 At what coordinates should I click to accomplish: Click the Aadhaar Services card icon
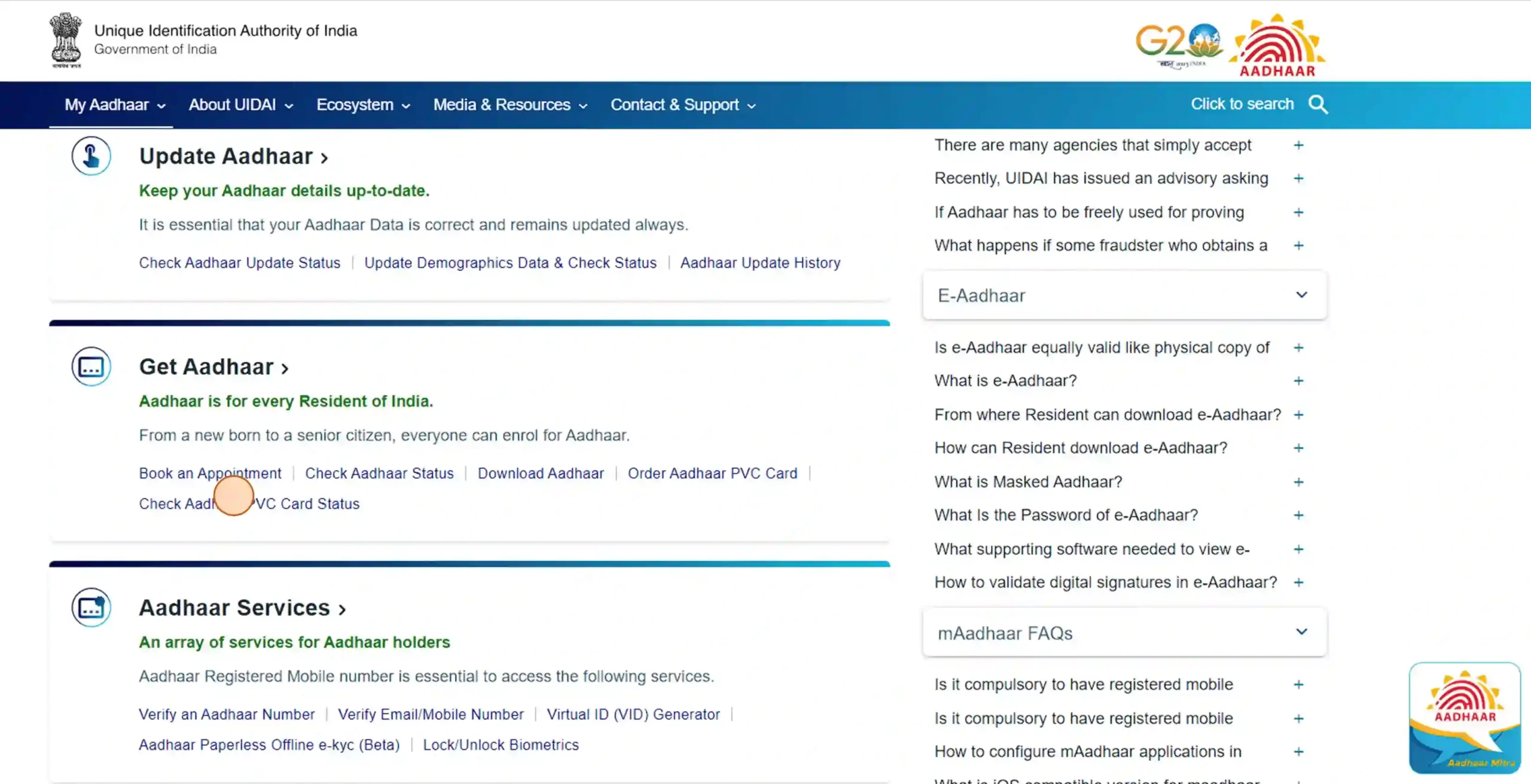coord(91,608)
